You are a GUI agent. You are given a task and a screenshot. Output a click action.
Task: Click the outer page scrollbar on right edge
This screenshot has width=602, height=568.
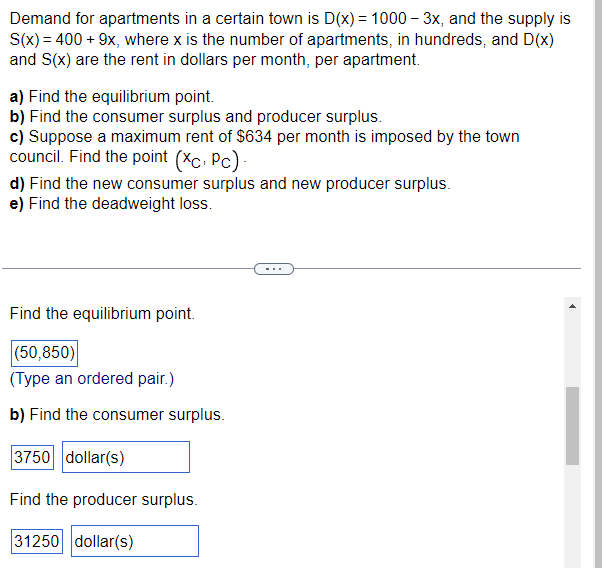point(598,284)
